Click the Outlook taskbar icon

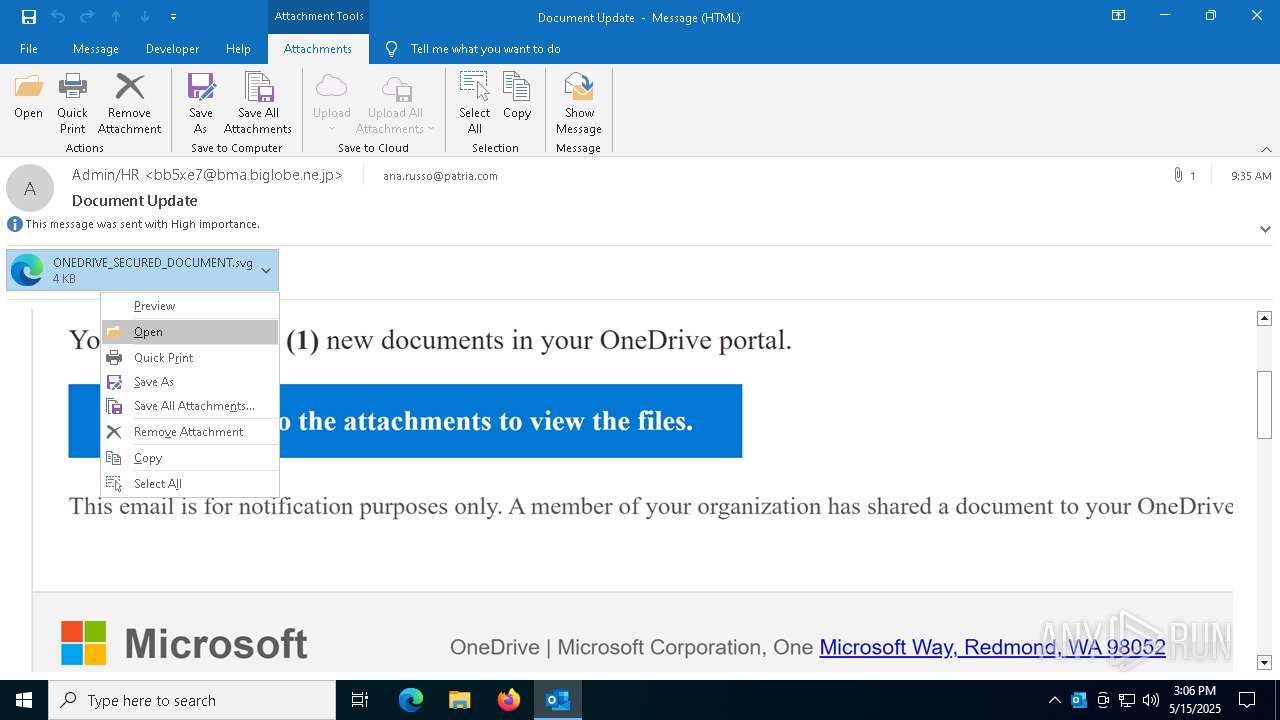coord(557,700)
